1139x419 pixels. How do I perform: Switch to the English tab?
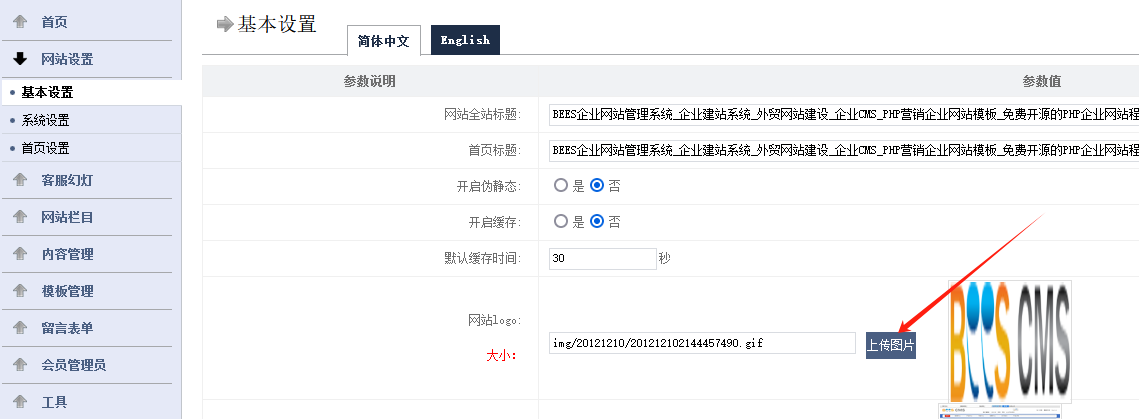click(465, 40)
